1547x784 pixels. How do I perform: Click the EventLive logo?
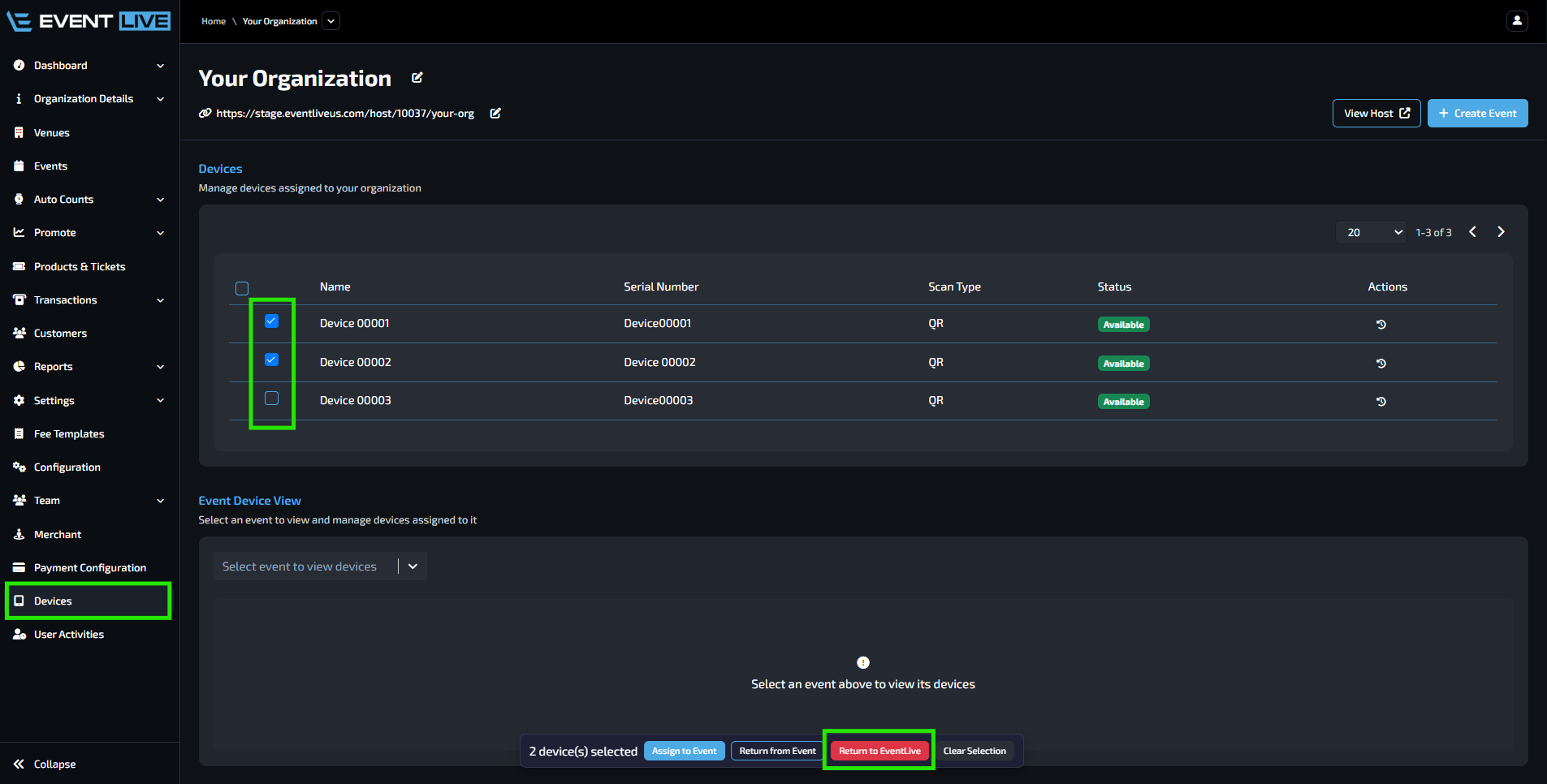pyautogui.click(x=89, y=21)
